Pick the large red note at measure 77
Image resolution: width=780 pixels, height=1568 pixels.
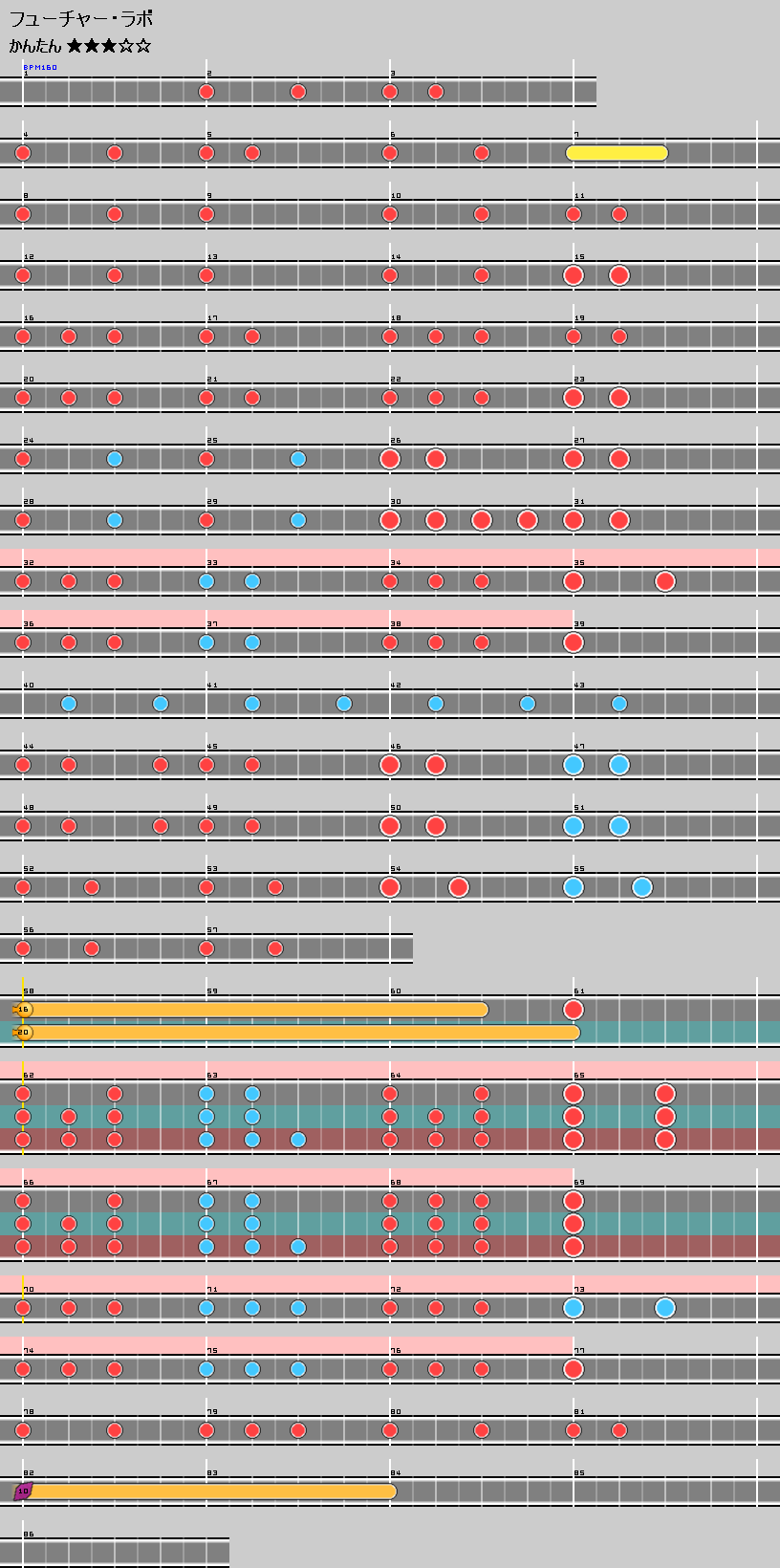click(x=574, y=1369)
